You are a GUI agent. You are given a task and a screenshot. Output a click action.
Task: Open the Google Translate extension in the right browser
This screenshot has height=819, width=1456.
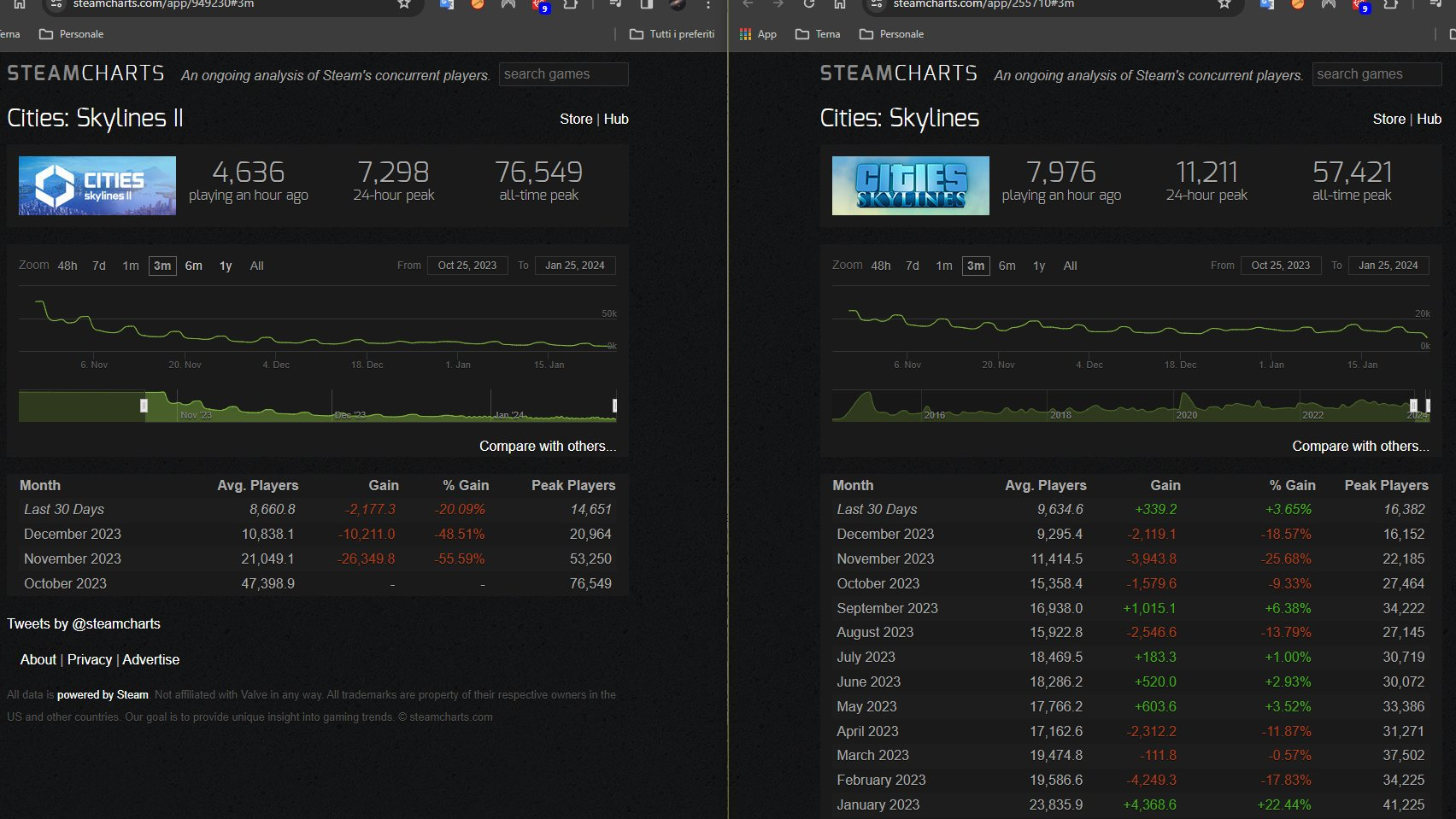(x=1266, y=4)
